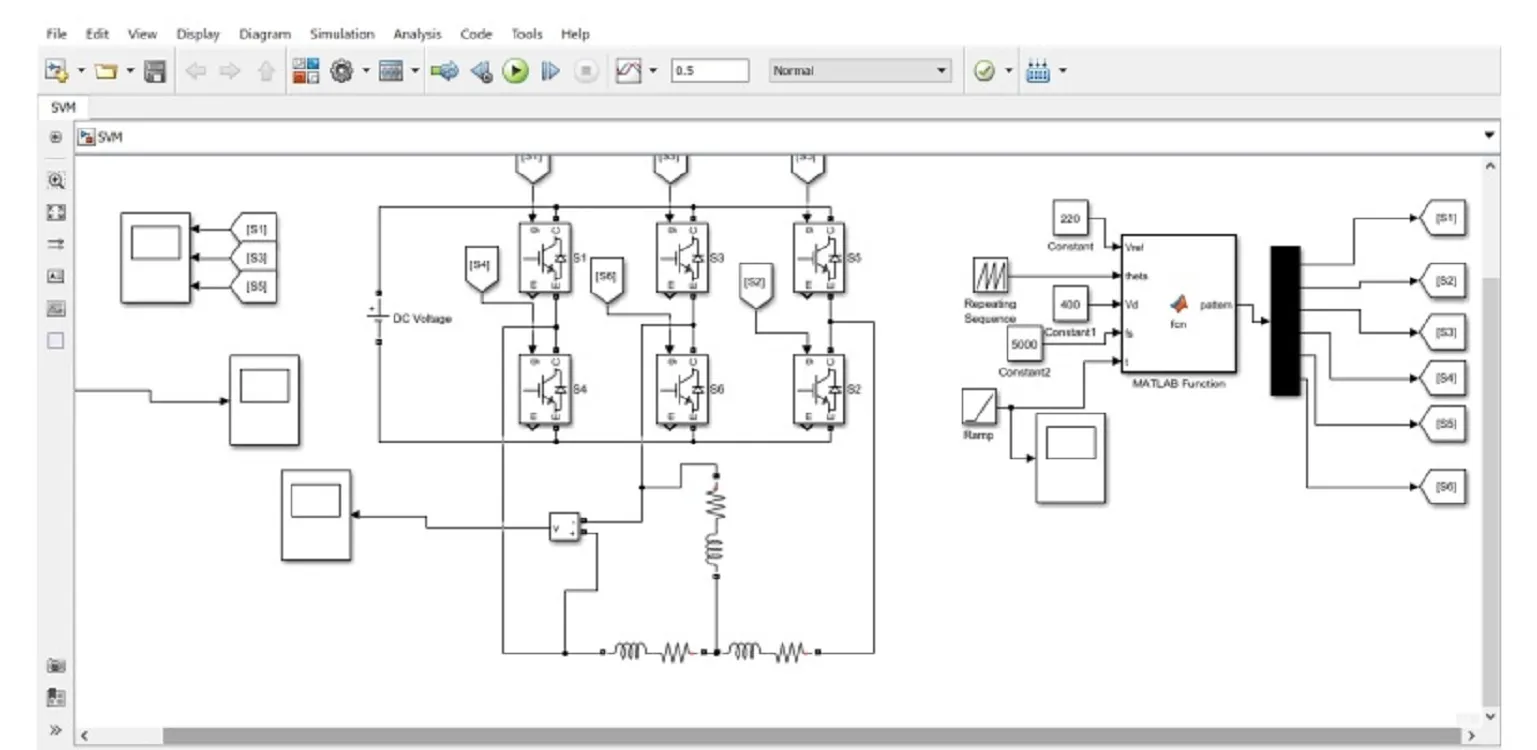Select the Zoom tool in left palette
The width and height of the screenshot is (1537, 750).
click(x=56, y=181)
